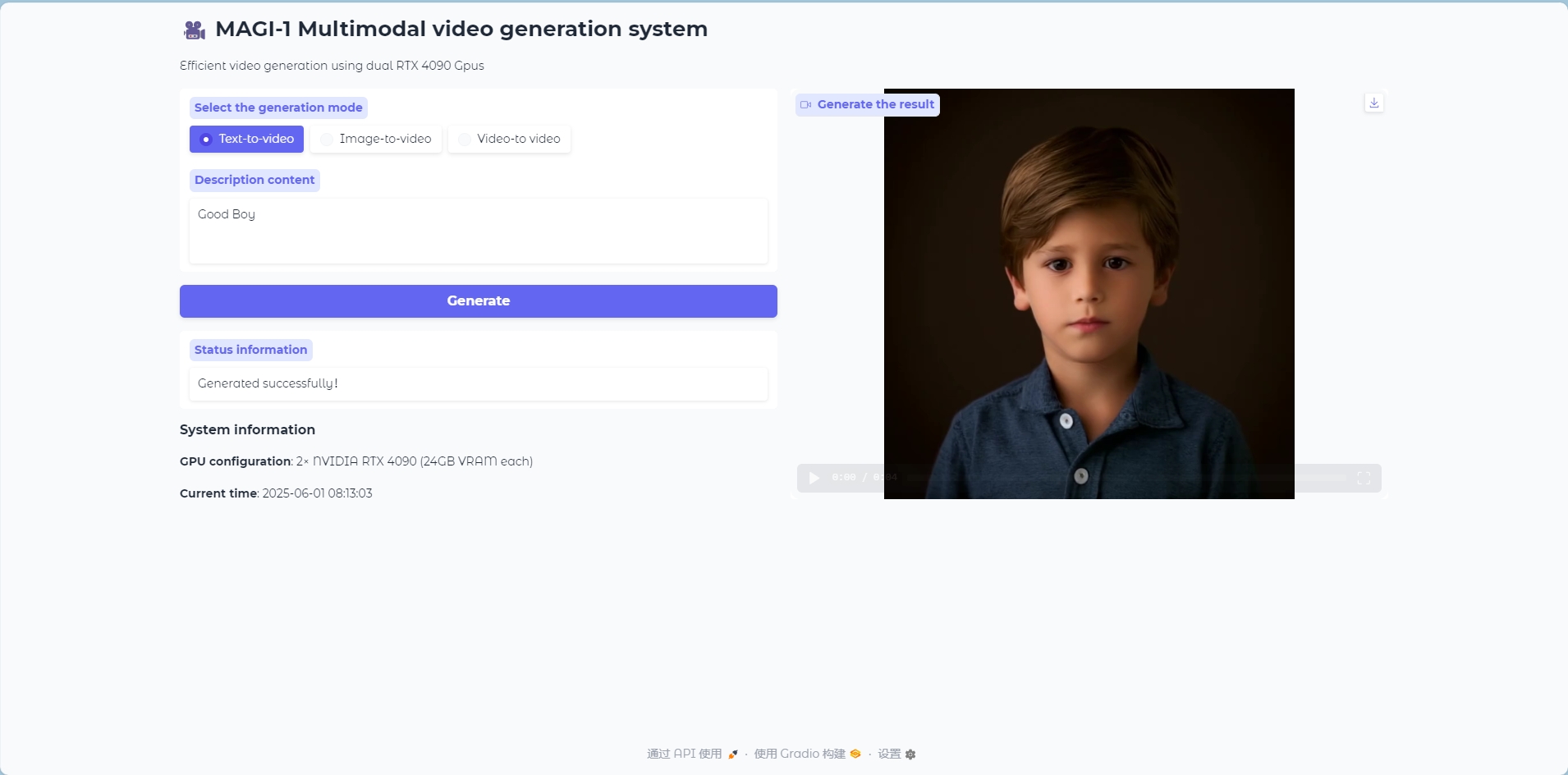Viewport: 1568px width, 775px height.
Task: Click the rocket icon beside API link
Action: (733, 754)
